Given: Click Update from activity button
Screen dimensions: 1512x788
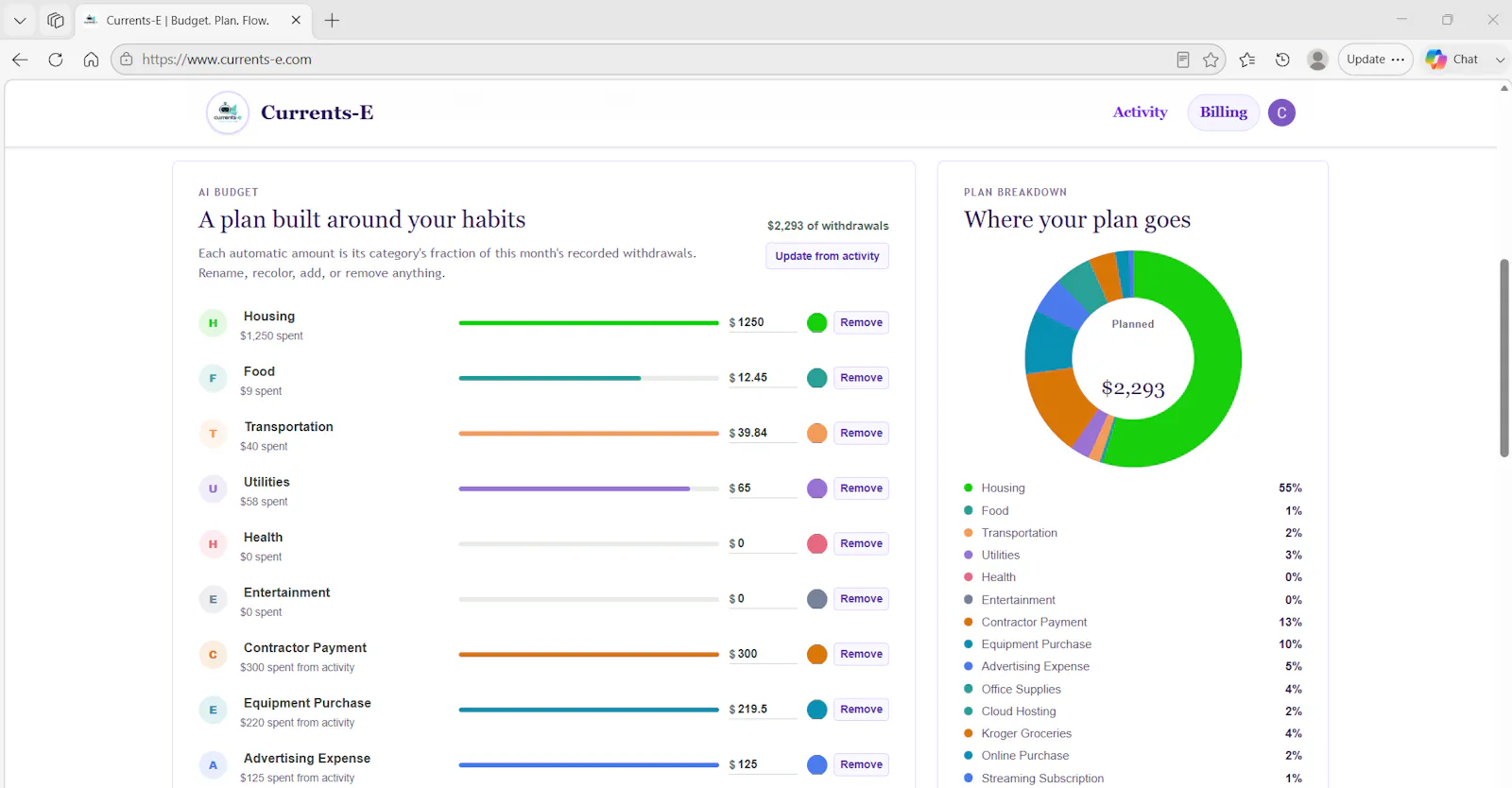Looking at the screenshot, I should coord(827,256).
